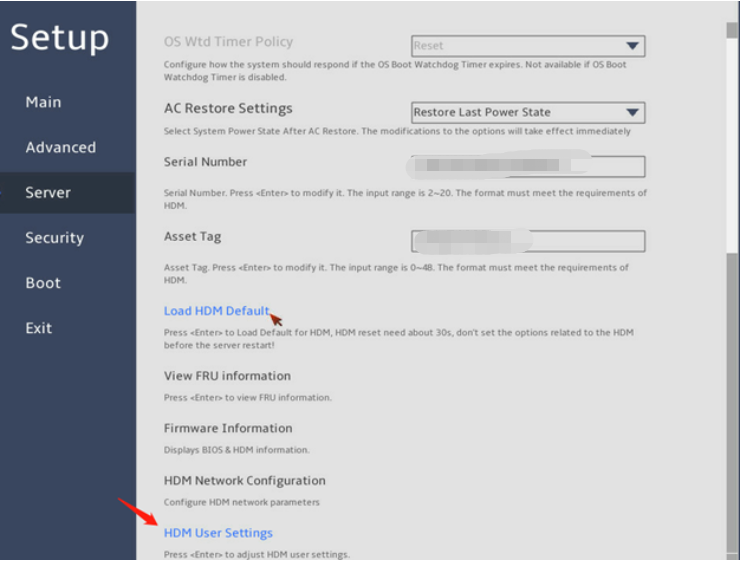742x562 pixels.
Task: Open the Main setup menu
Action: coord(43,102)
